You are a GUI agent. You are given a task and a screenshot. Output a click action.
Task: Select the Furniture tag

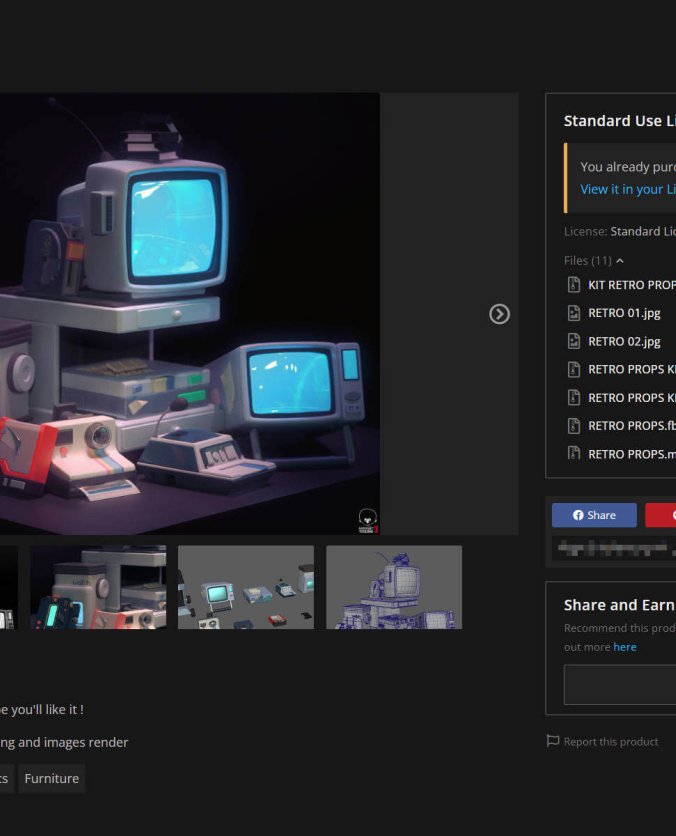pos(51,778)
